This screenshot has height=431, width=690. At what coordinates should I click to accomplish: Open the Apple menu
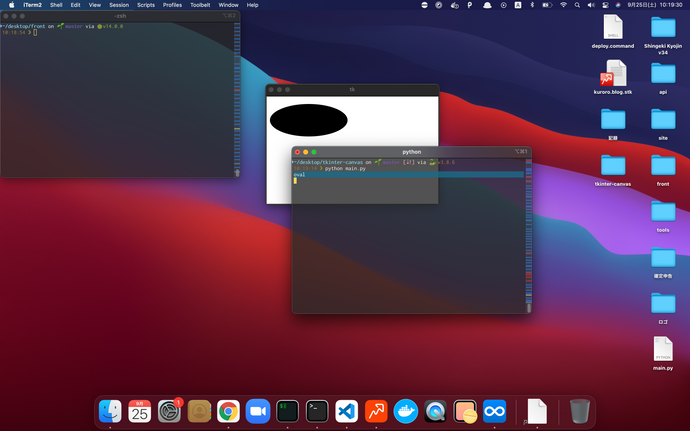tap(12, 5)
